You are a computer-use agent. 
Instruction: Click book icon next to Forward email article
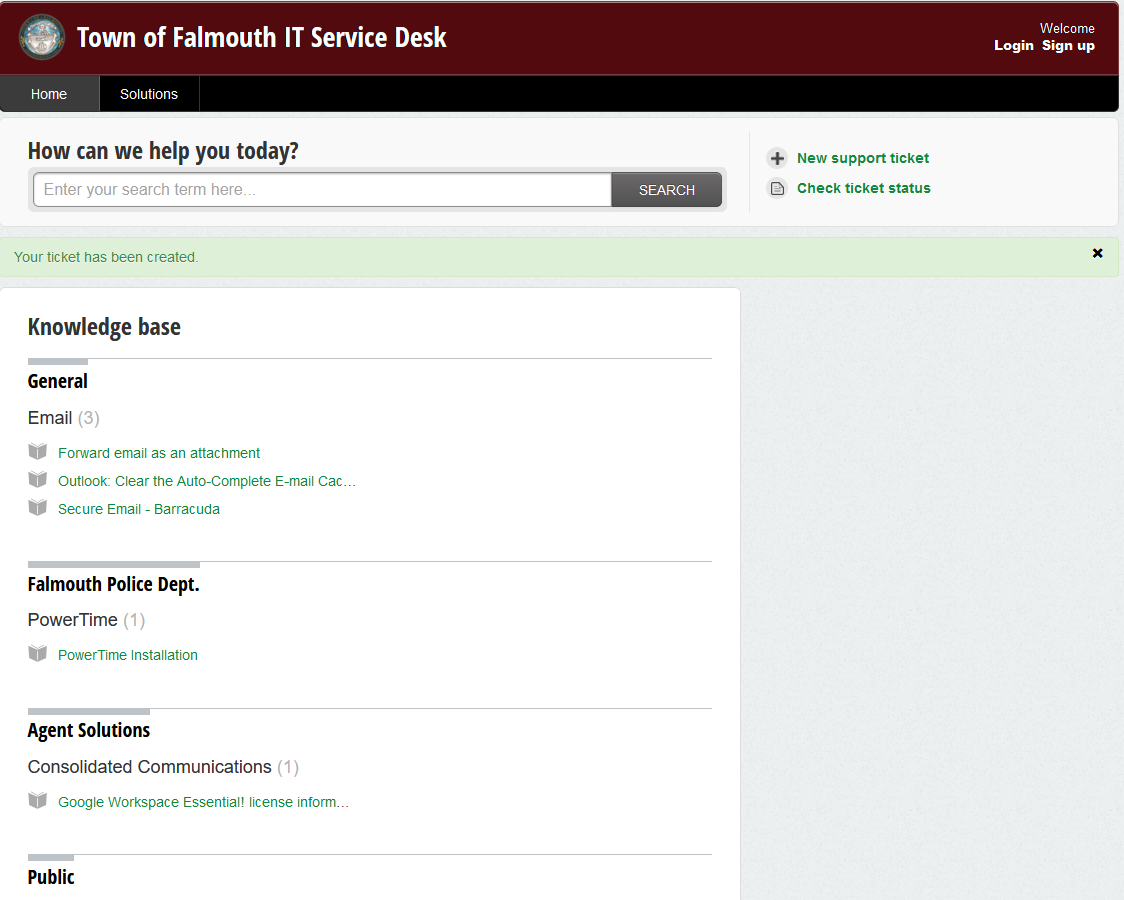coord(37,451)
